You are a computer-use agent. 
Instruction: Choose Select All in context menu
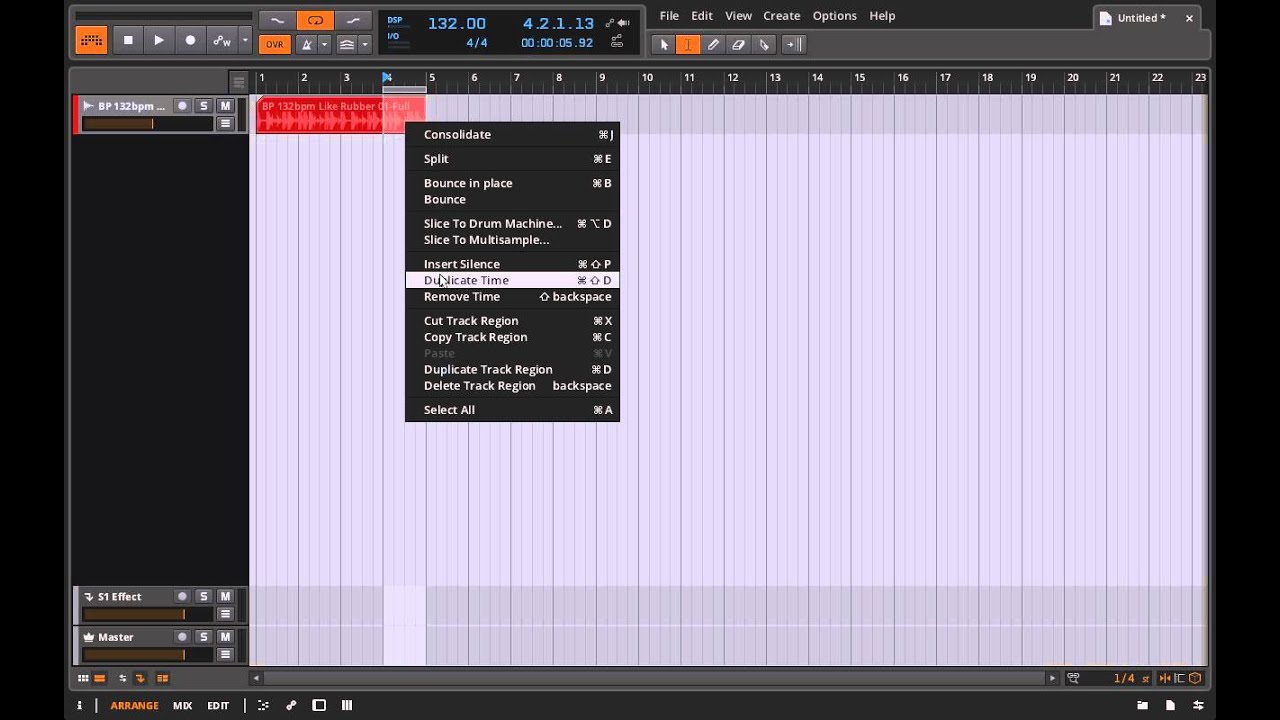point(512,409)
